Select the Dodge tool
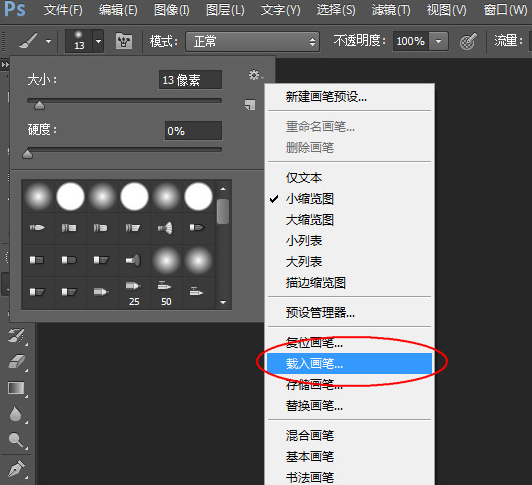Screen dimensions: 532x485 (16, 440)
